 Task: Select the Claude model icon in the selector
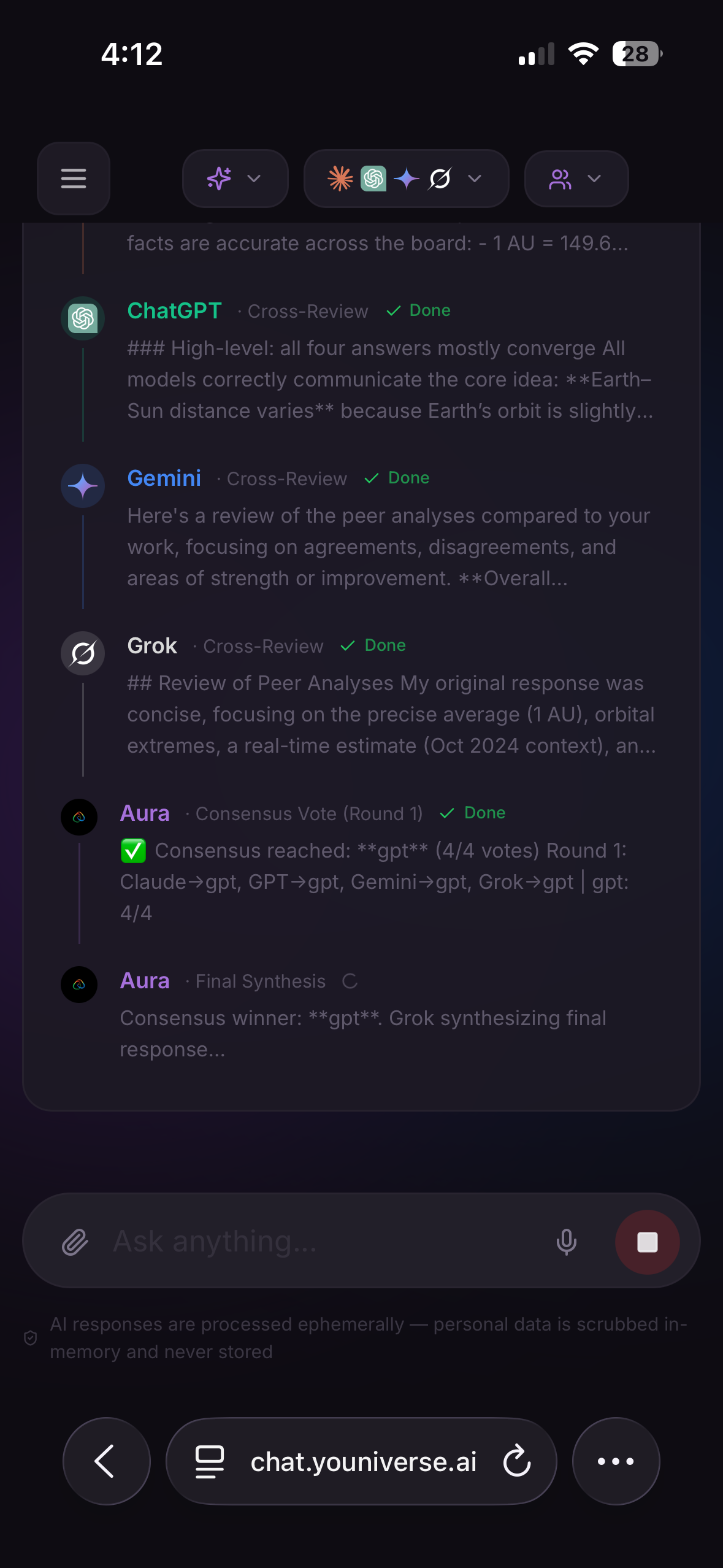click(340, 179)
